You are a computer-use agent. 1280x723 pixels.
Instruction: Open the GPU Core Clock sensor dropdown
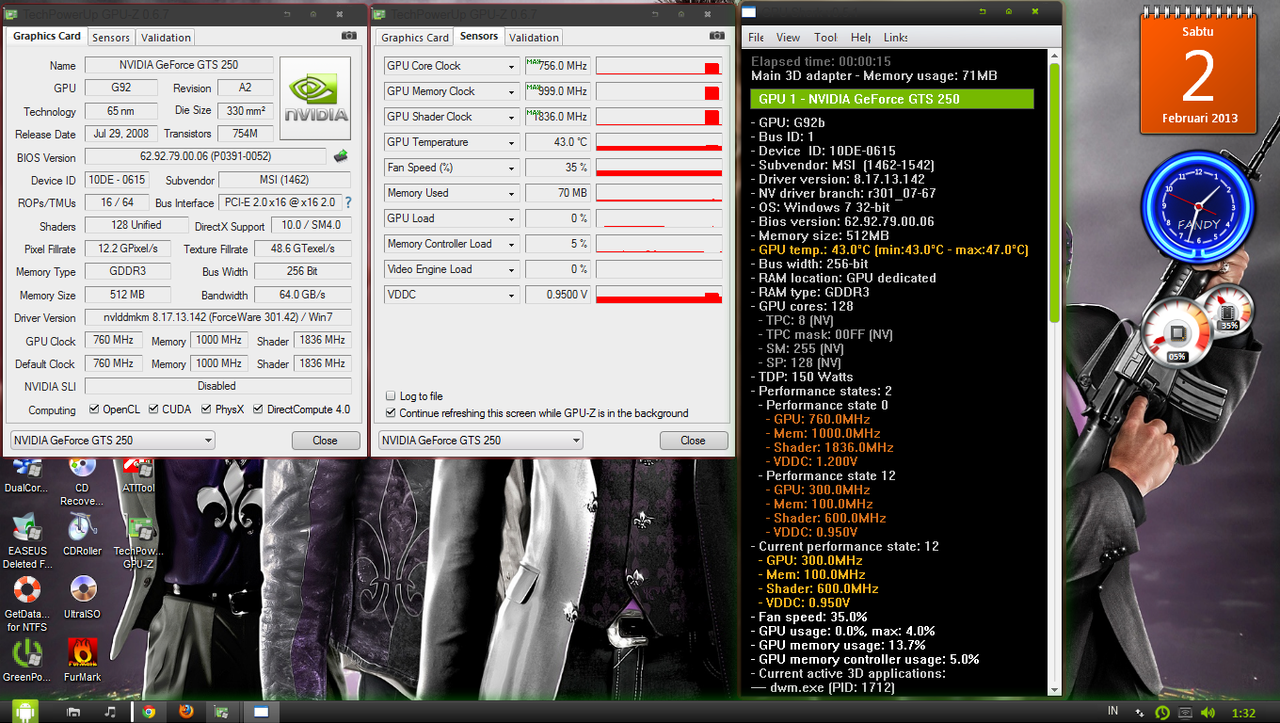pos(512,66)
